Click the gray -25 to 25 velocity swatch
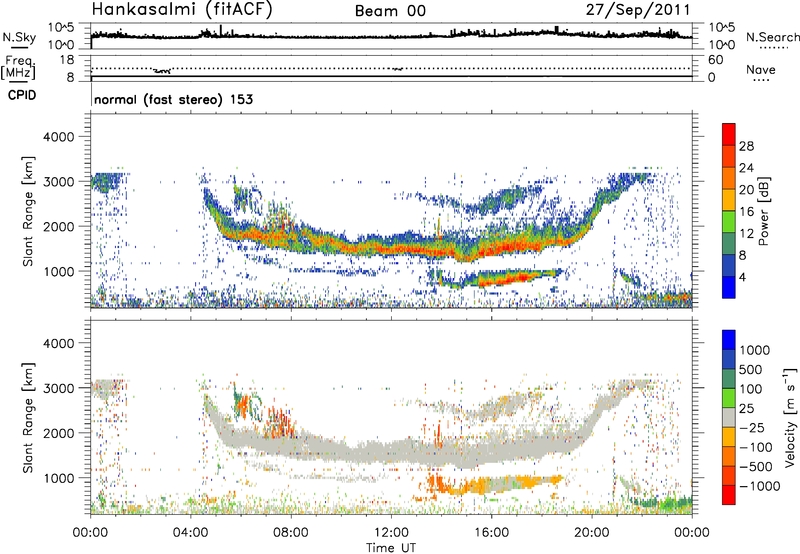Image resolution: width=800 pixels, height=554 pixels. pos(729,418)
